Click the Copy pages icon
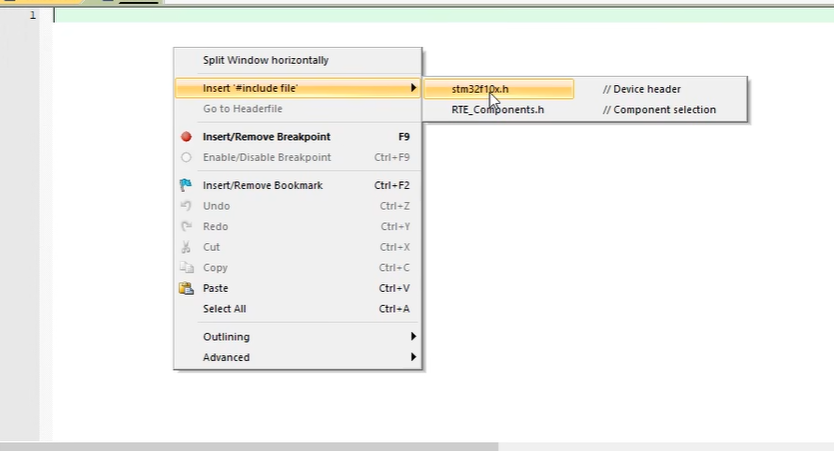 (x=186, y=268)
